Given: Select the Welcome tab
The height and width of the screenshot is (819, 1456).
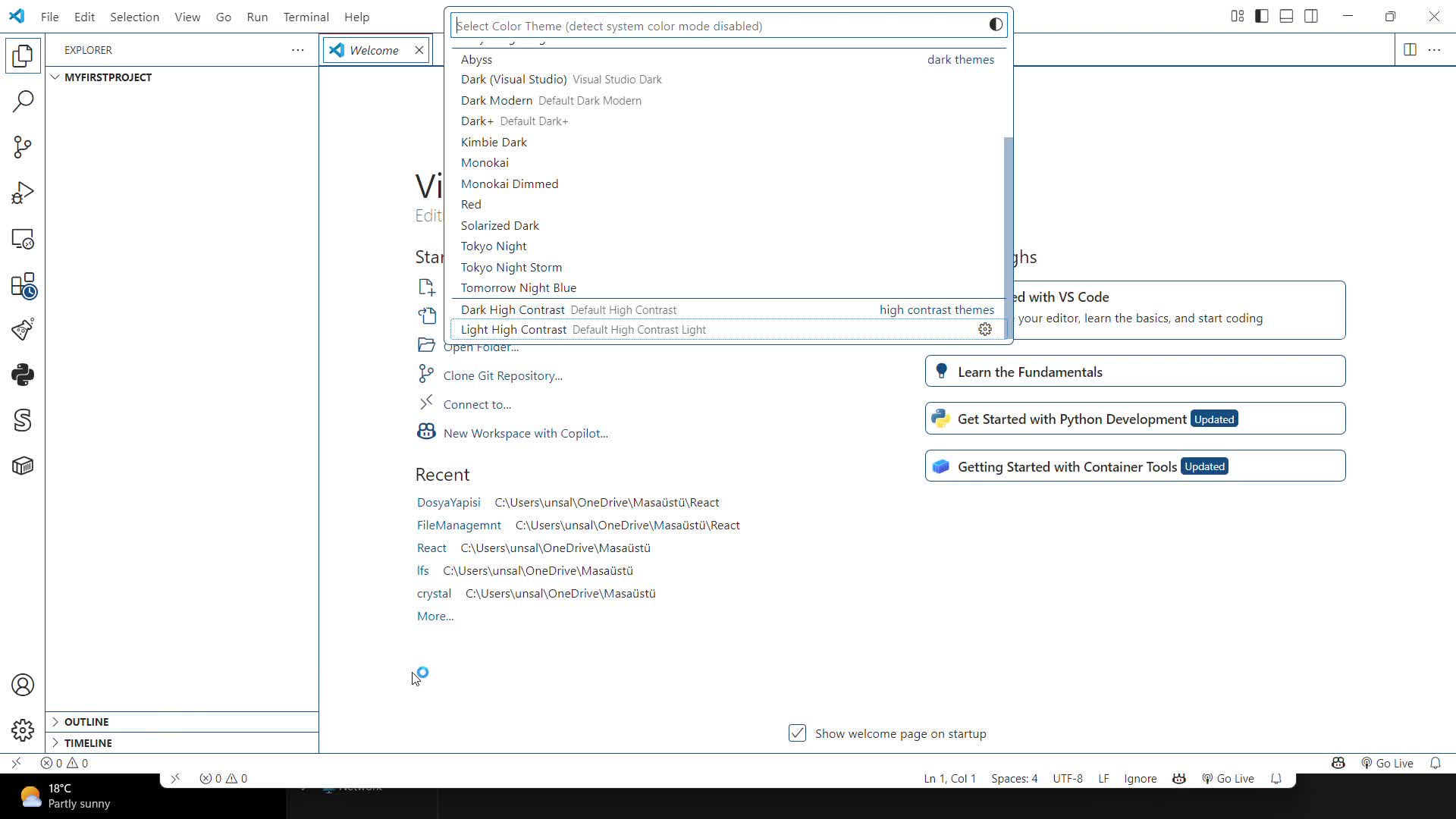Looking at the screenshot, I should point(377,50).
